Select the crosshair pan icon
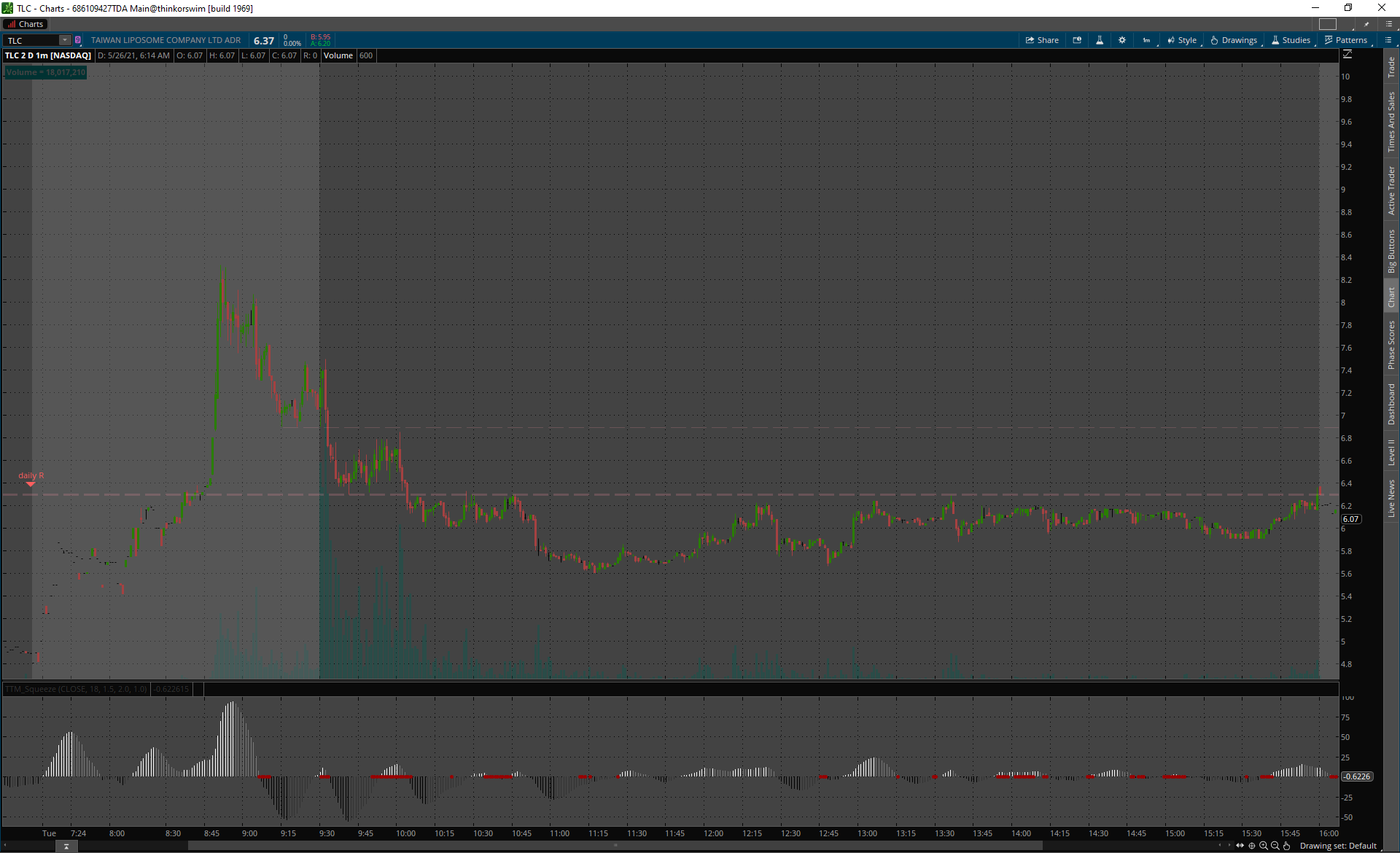 pos(1252,846)
